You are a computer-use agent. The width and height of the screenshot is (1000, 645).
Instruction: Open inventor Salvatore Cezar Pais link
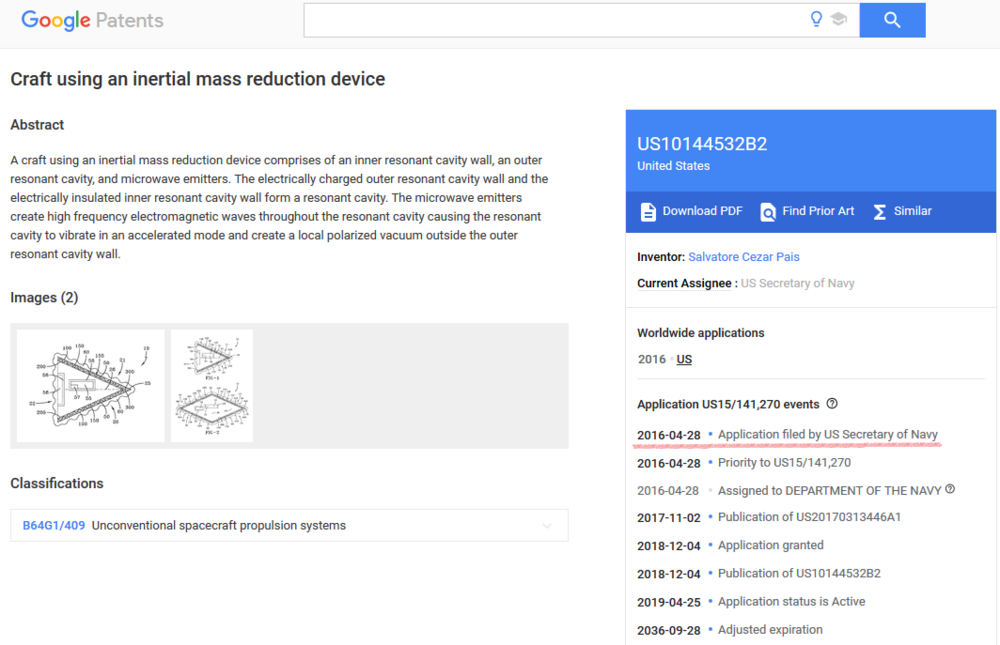(744, 257)
